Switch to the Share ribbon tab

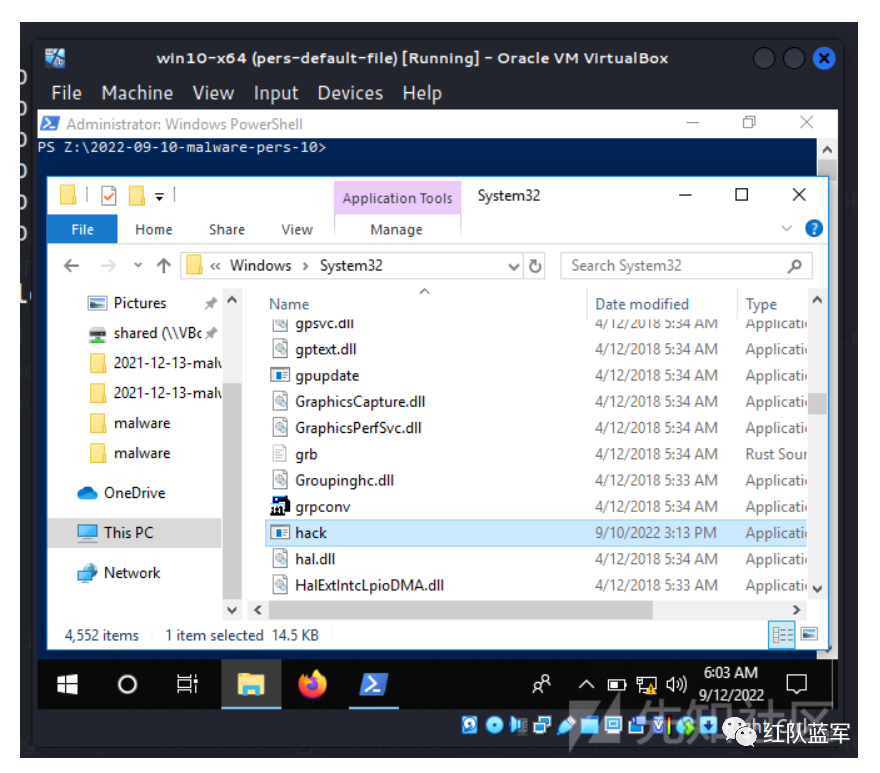227,229
